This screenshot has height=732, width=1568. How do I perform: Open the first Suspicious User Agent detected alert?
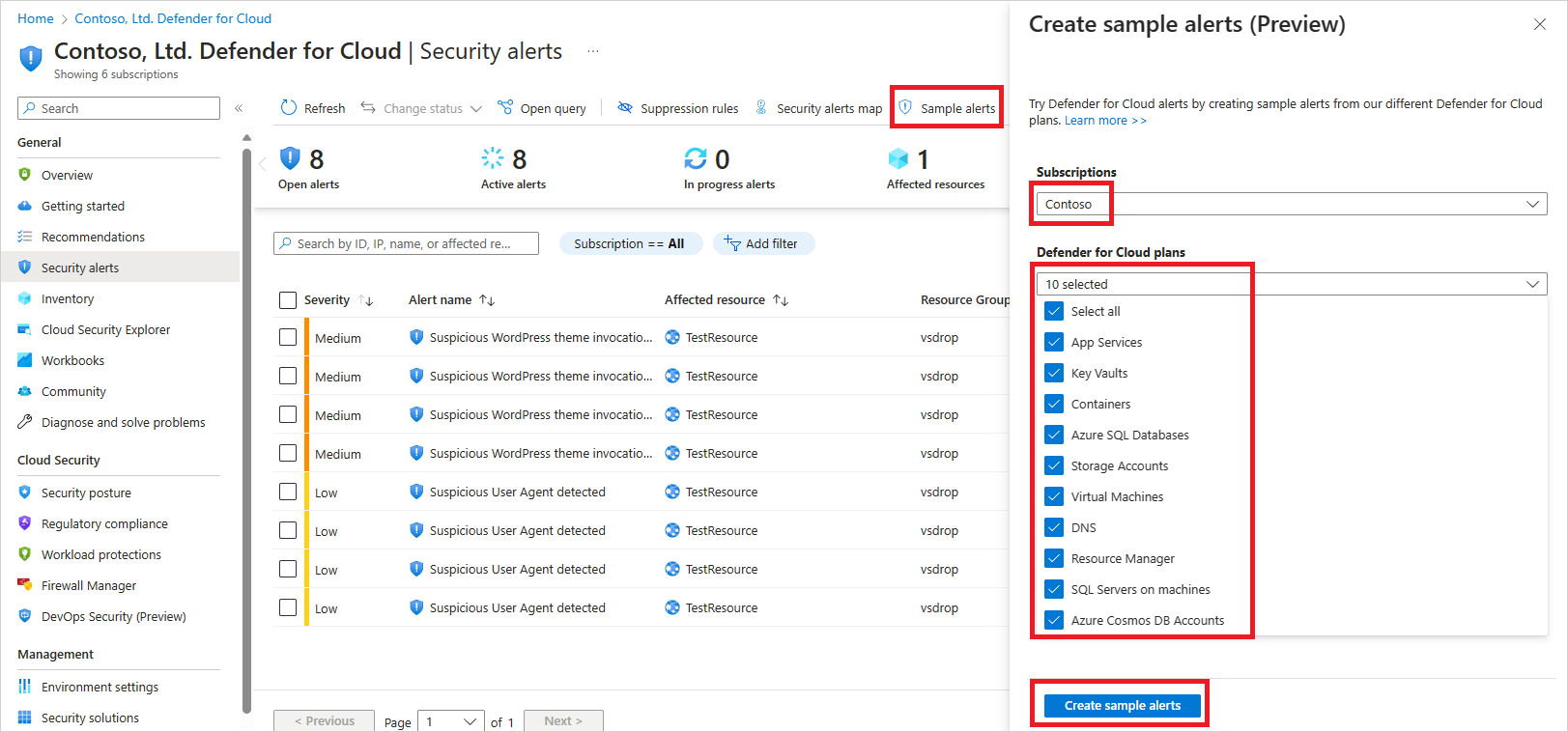(x=517, y=492)
